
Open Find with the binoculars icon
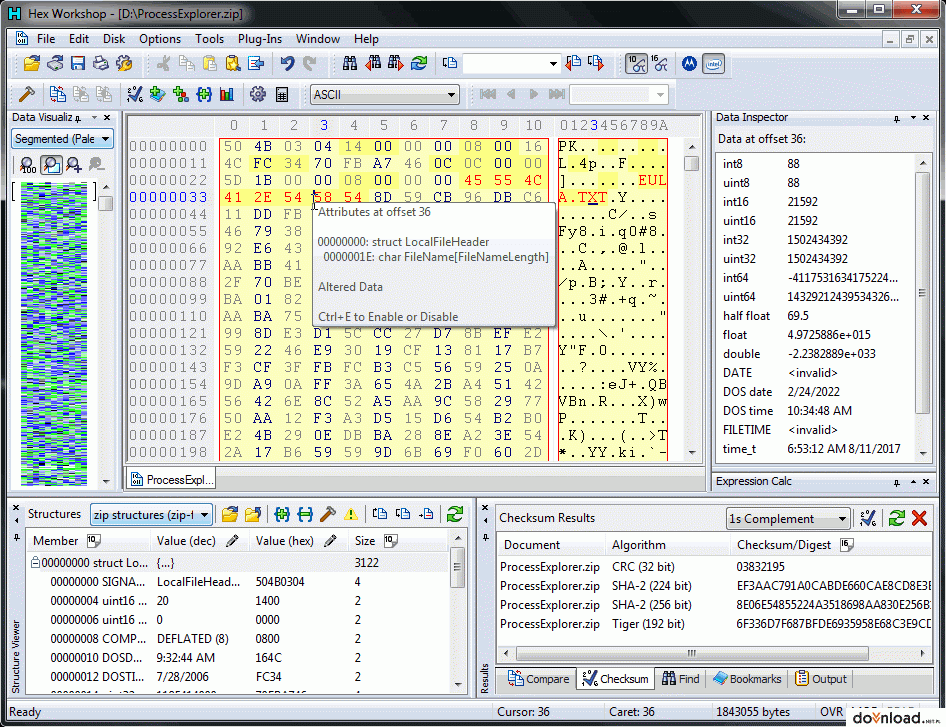[350, 63]
